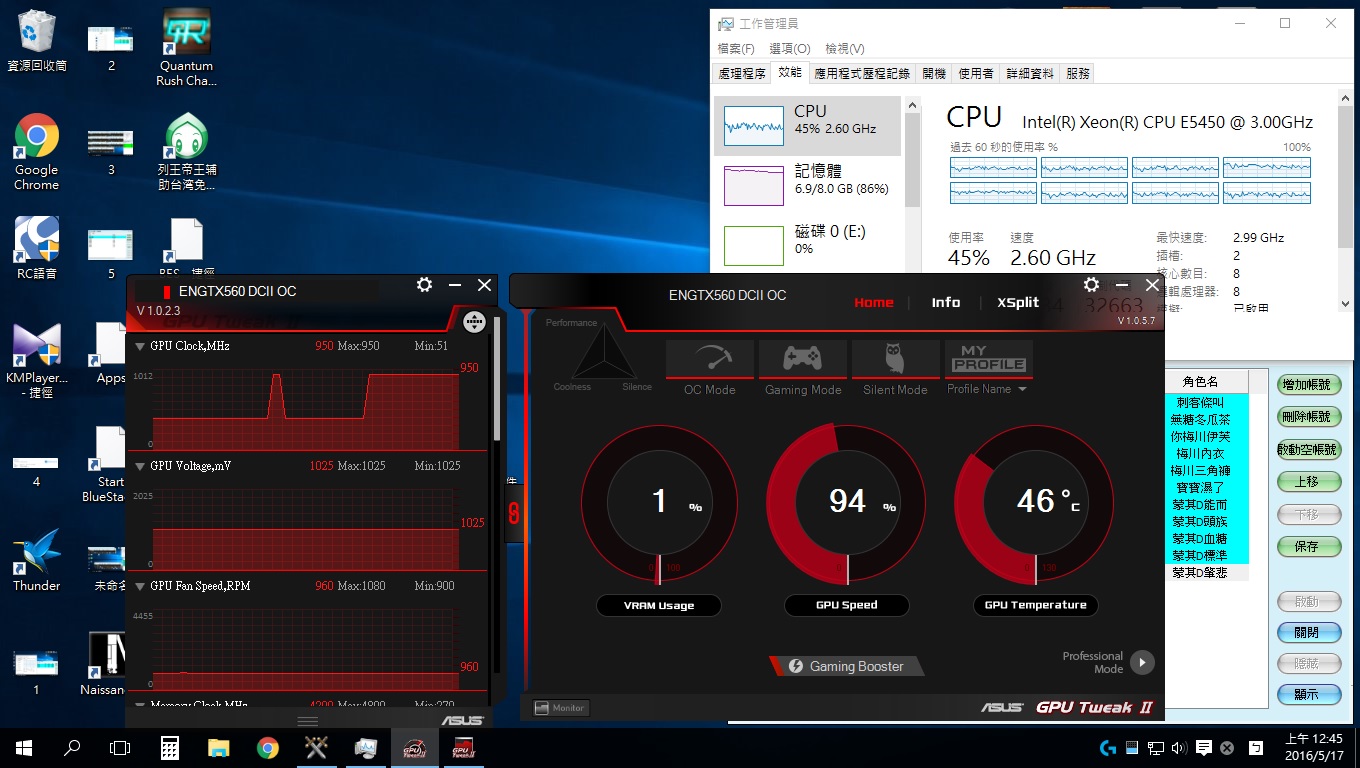Click 上移 button
Screen dimensions: 1360x768
tap(1308, 482)
